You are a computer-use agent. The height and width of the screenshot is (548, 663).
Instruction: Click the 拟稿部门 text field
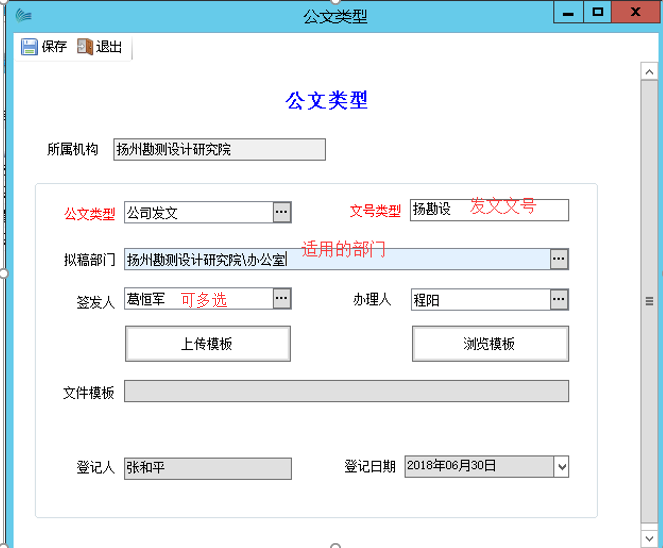336,260
